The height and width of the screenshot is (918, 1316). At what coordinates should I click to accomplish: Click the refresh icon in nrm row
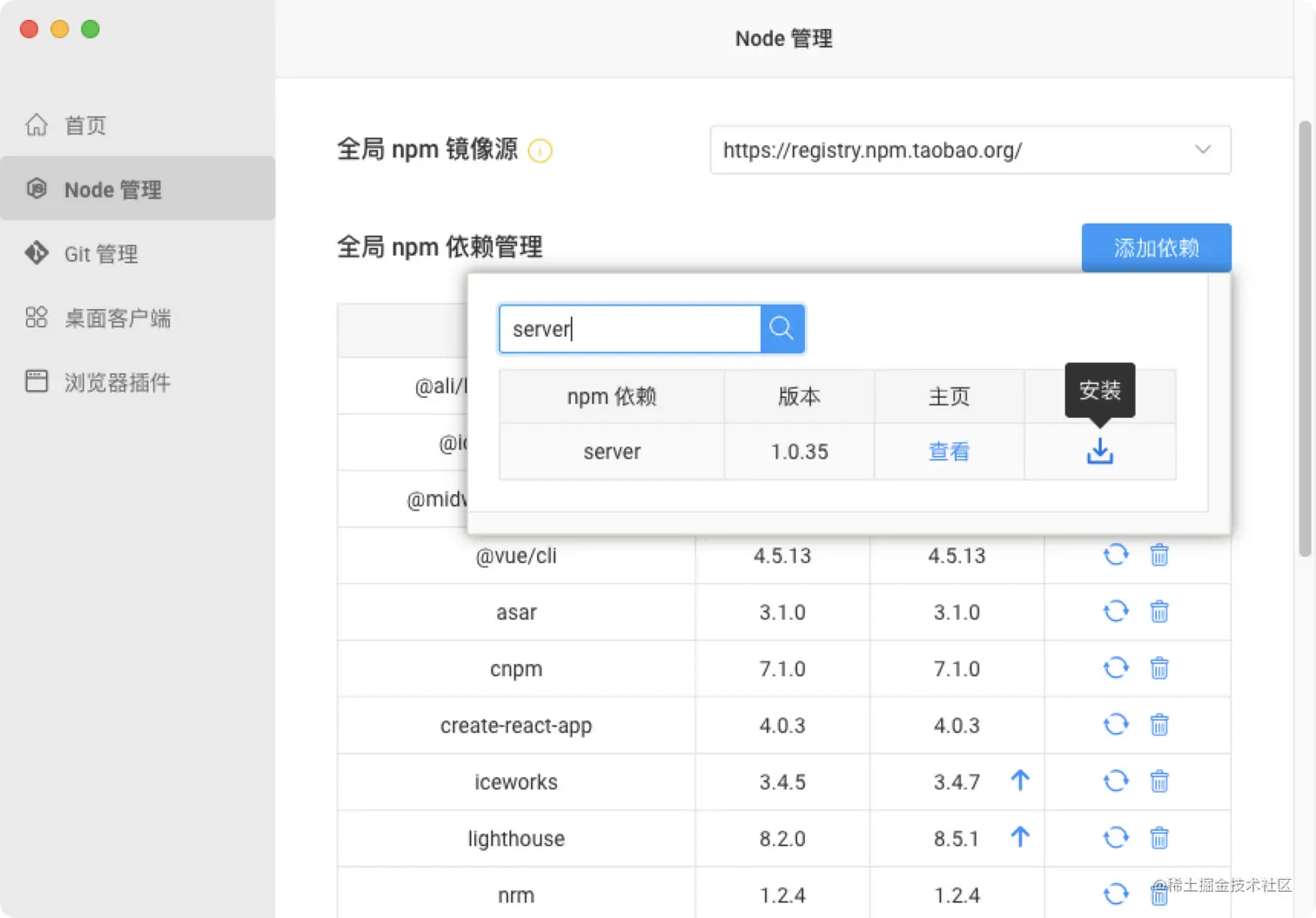coord(1116,894)
